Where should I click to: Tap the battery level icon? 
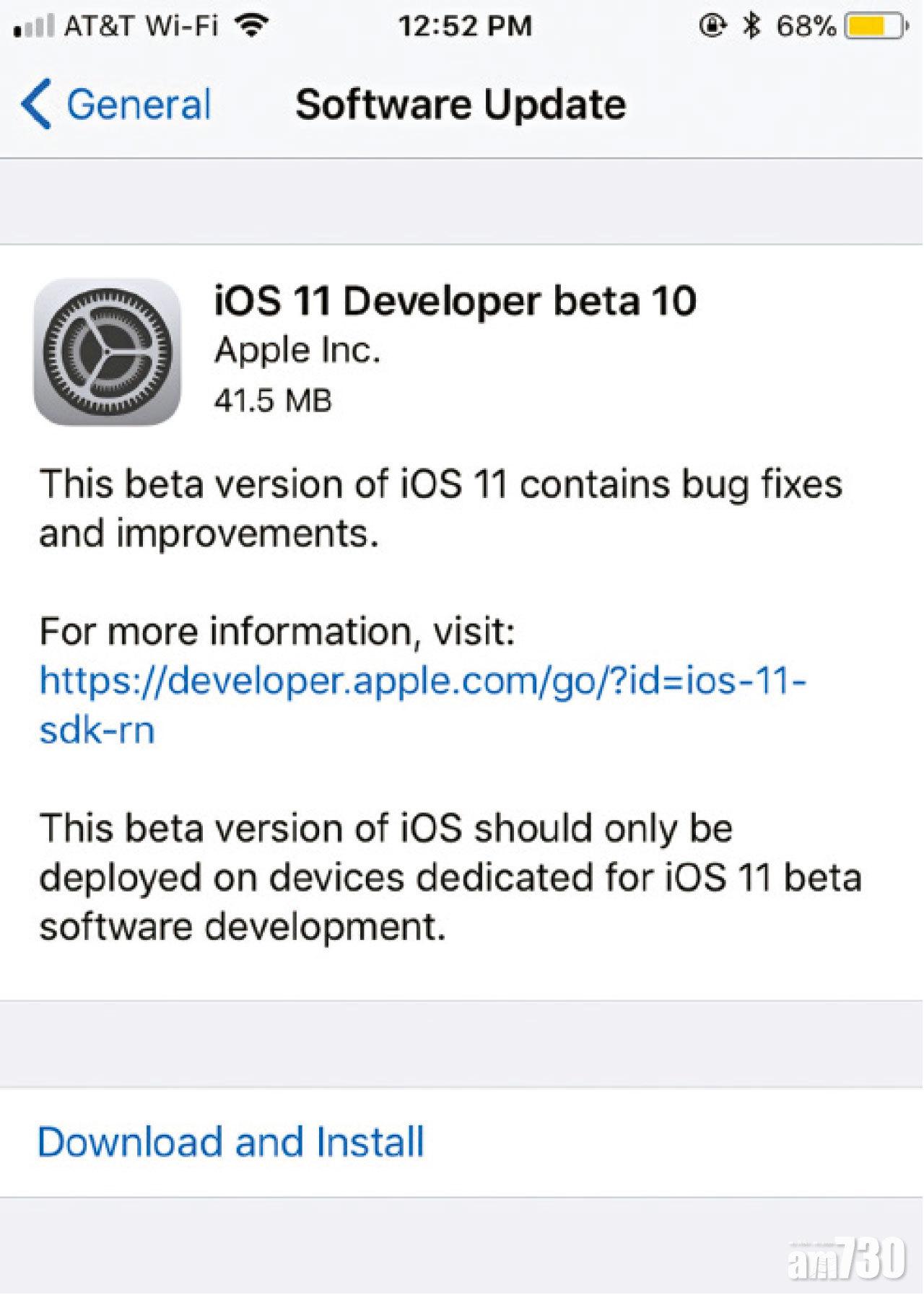(874, 27)
